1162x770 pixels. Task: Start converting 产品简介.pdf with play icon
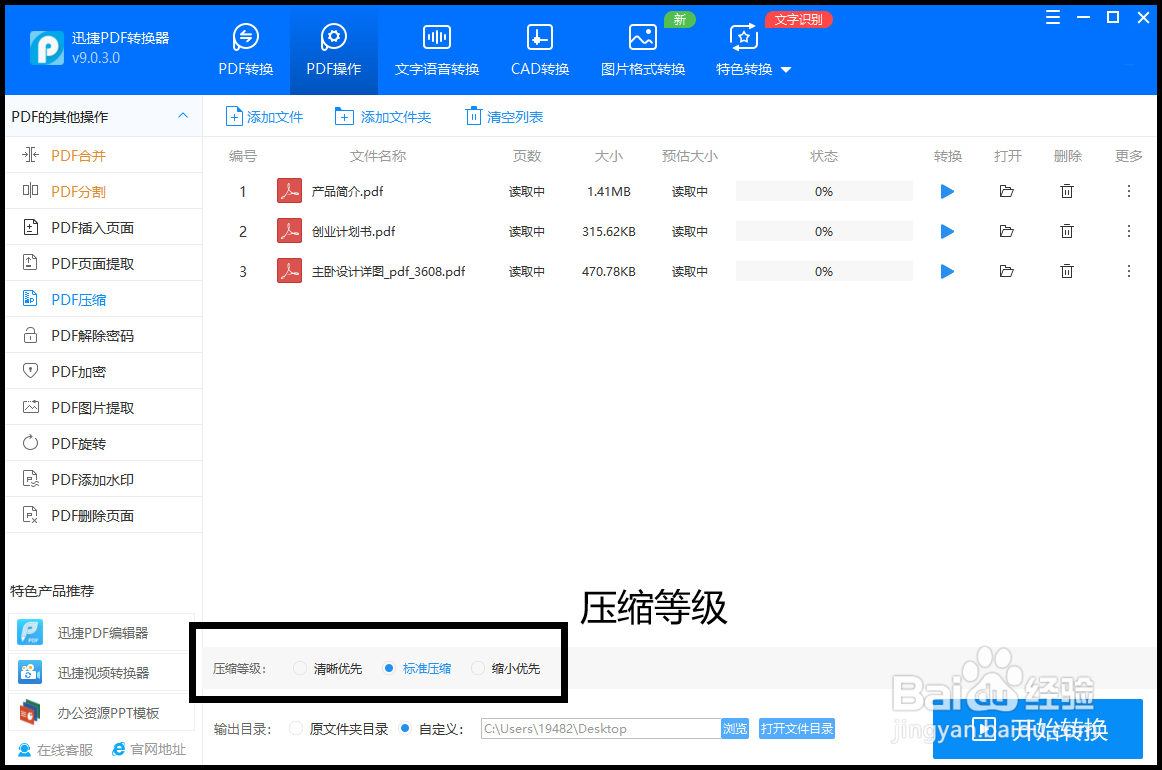coord(947,191)
